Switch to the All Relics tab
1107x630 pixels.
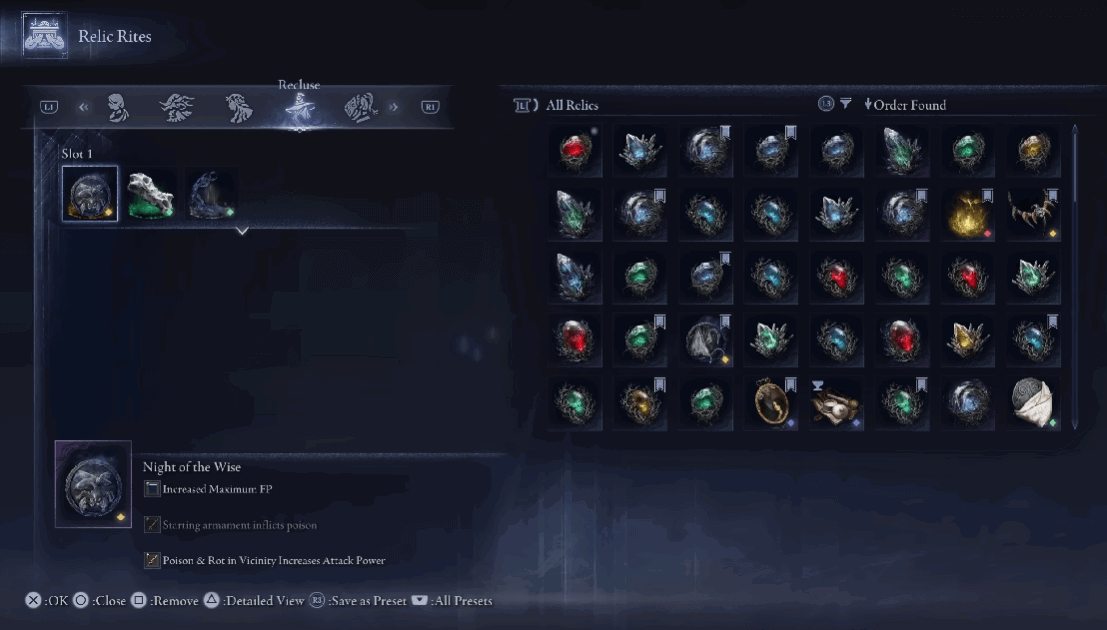[x=572, y=105]
